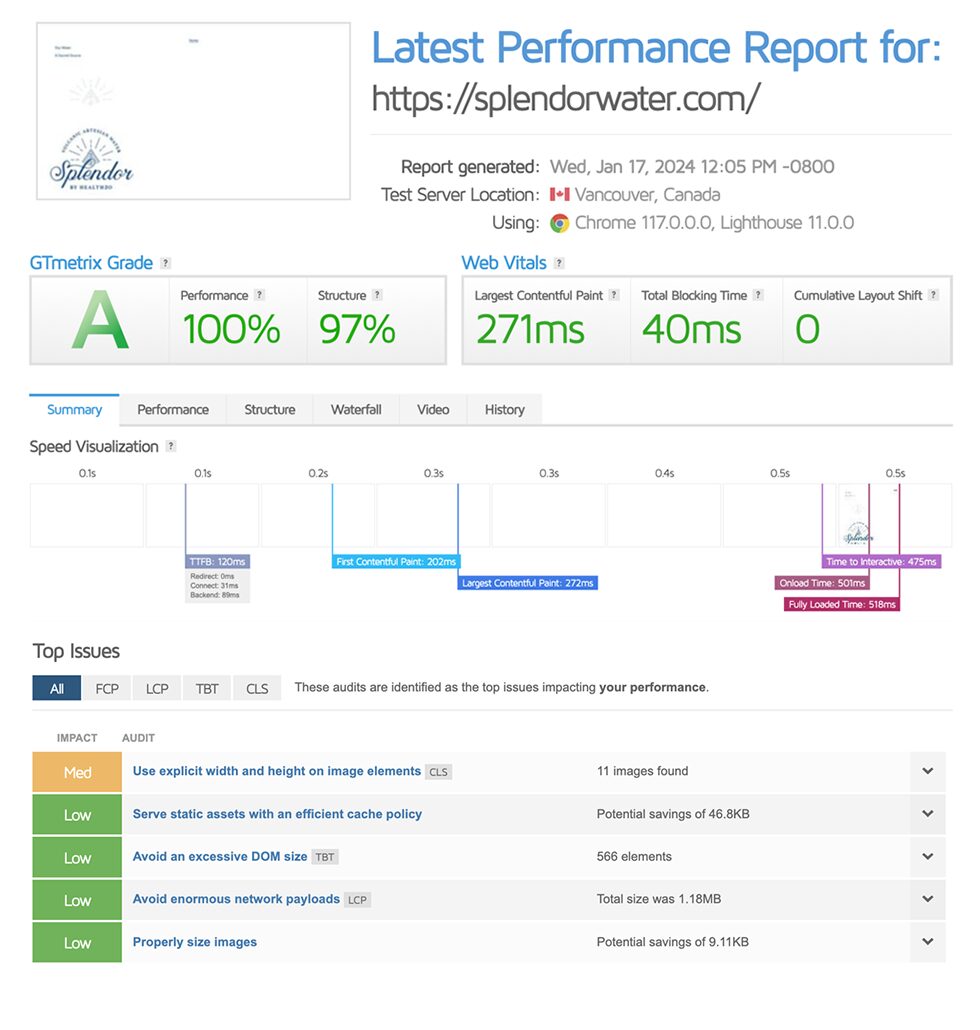Click Total Blocking Time help icon
This screenshot has height=1030, width=980.
(x=758, y=295)
